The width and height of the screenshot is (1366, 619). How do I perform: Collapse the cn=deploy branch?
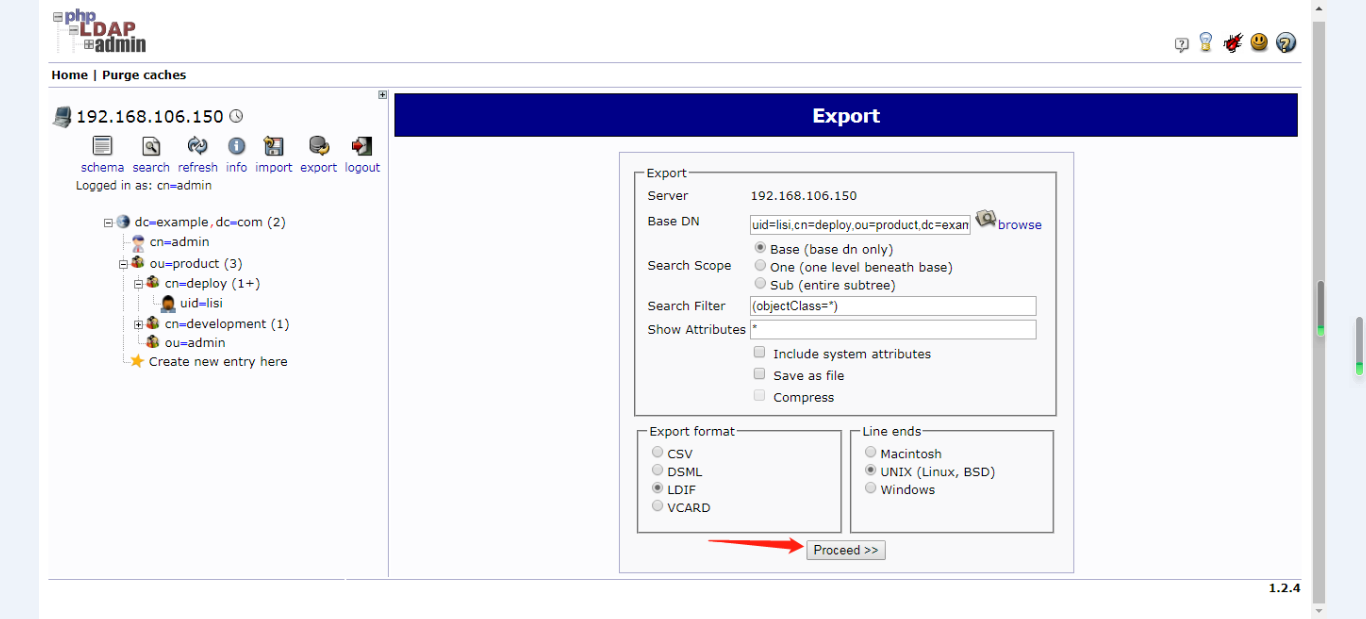point(137,282)
